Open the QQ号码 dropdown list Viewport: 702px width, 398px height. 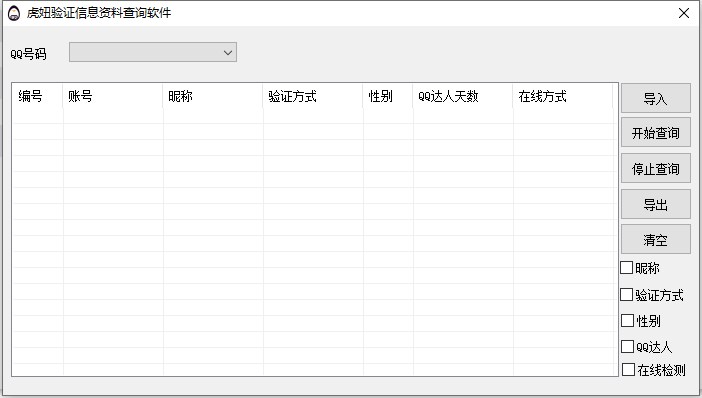(153, 52)
